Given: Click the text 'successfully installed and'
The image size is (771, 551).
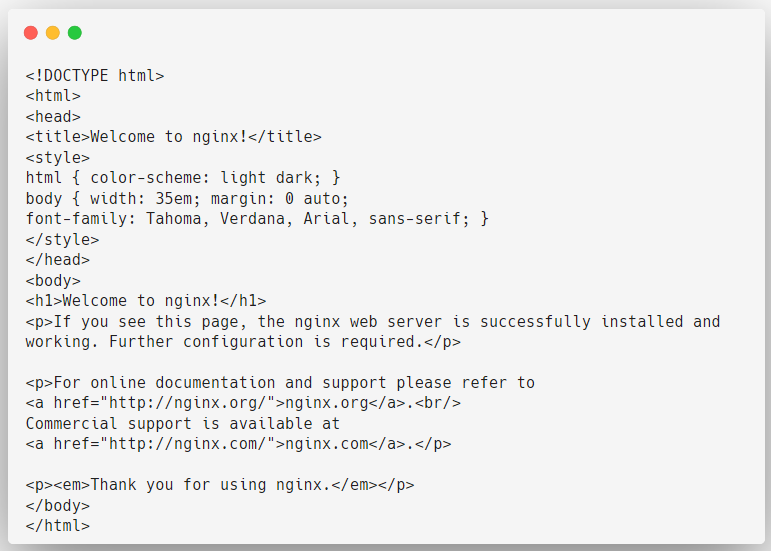Looking at the screenshot, I should coord(600,321).
